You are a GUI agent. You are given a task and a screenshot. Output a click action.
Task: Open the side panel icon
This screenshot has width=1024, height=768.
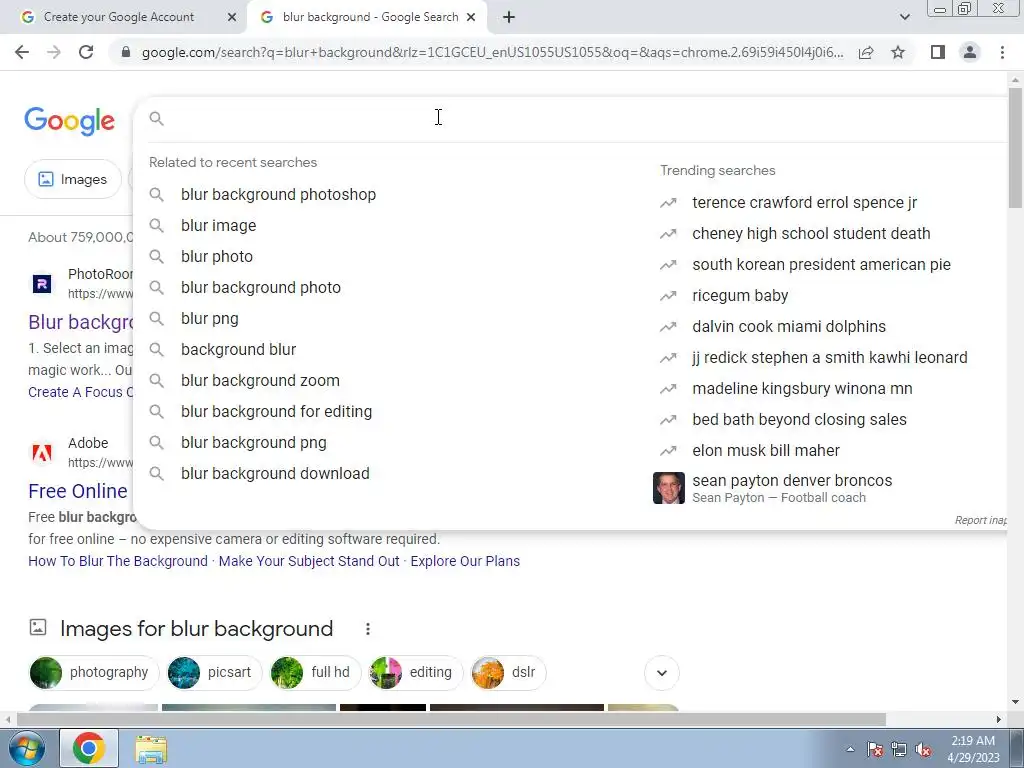click(938, 52)
